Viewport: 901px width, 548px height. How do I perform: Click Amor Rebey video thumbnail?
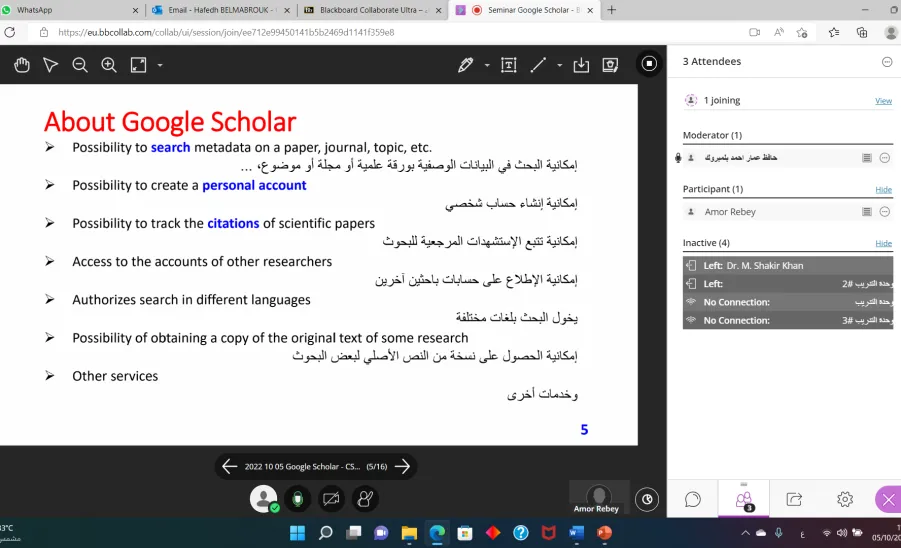(x=599, y=497)
